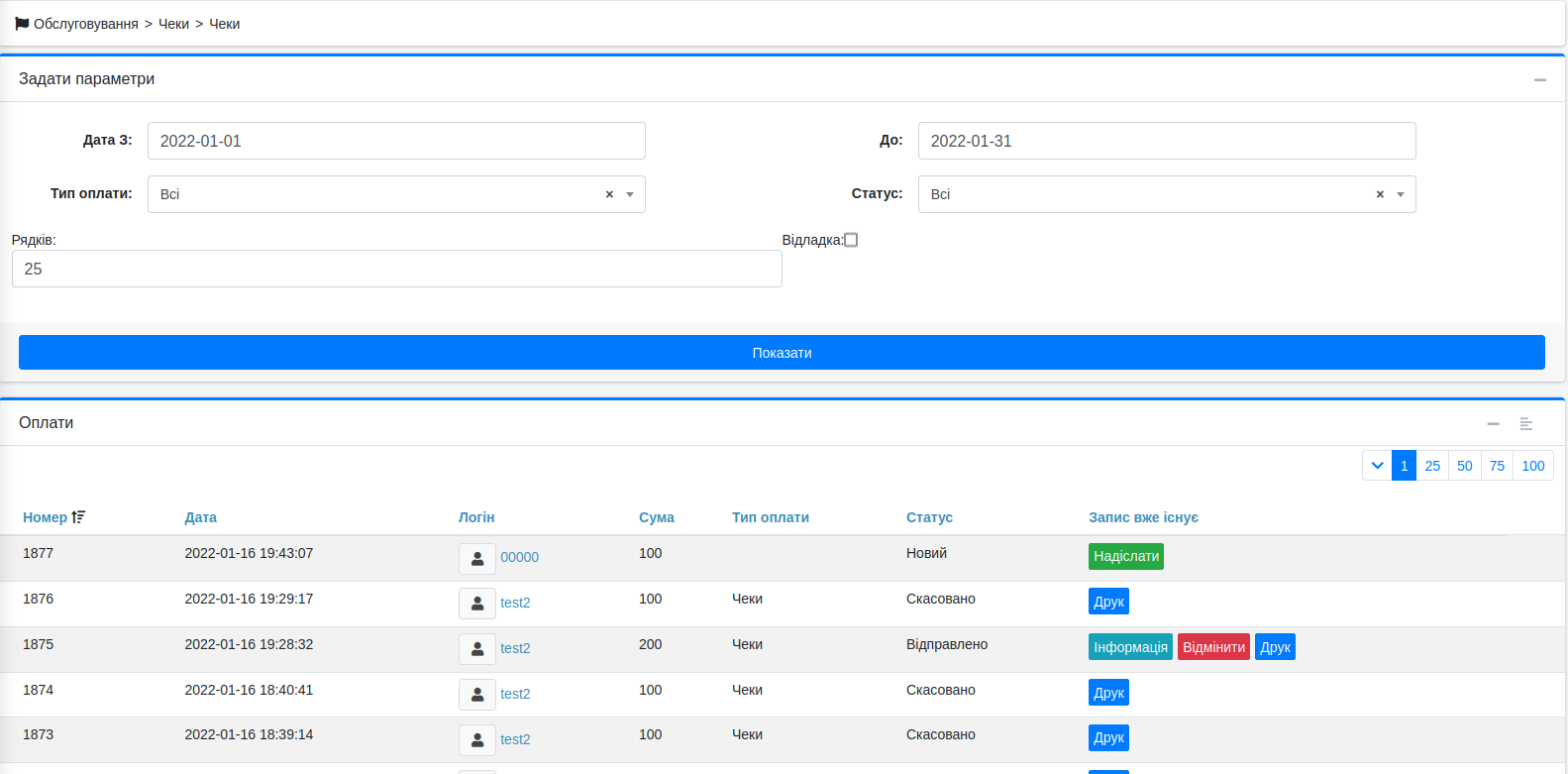
Task: Open the pagination chevron dropdown
Action: [x=1377, y=466]
